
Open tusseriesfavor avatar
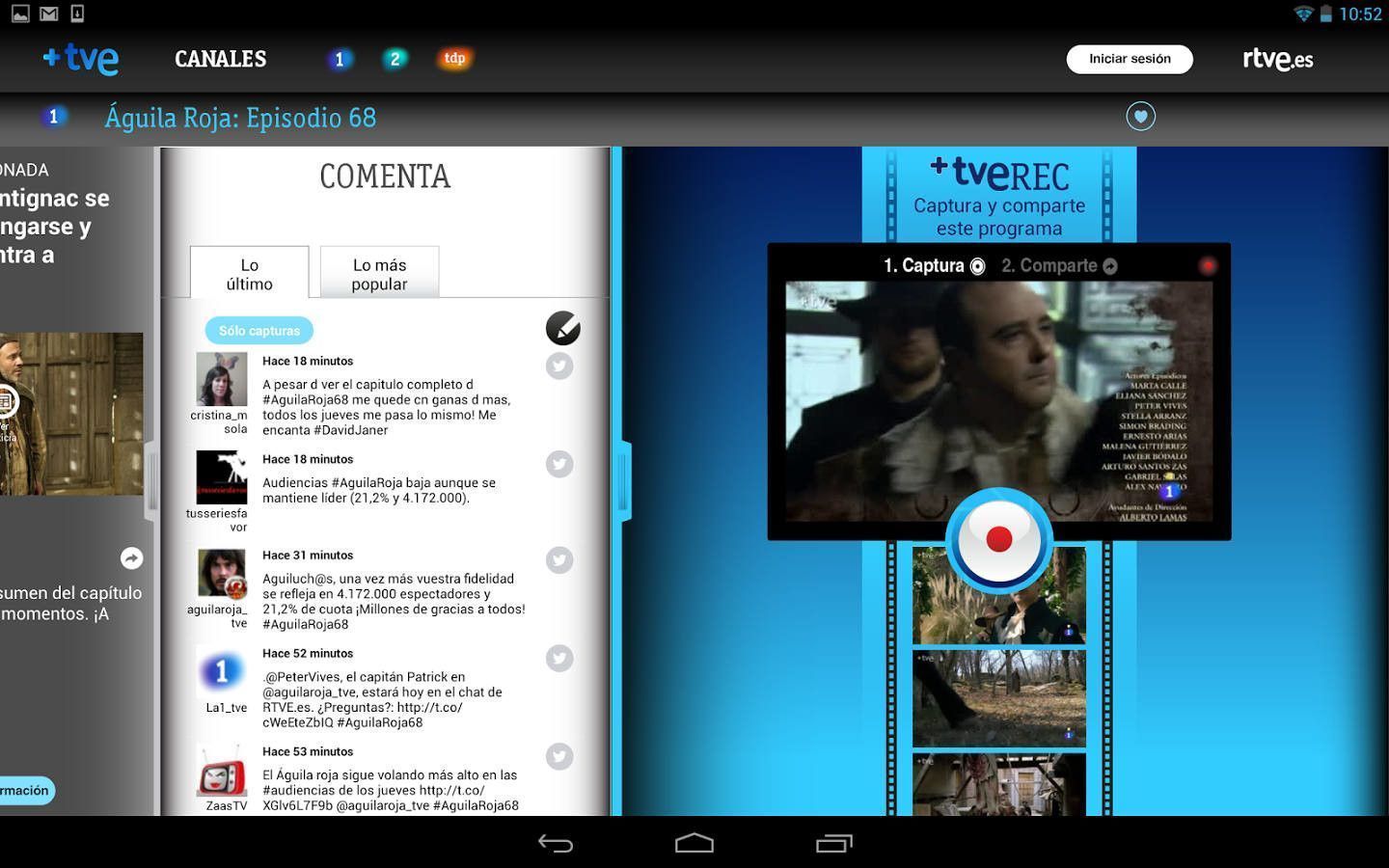(222, 477)
